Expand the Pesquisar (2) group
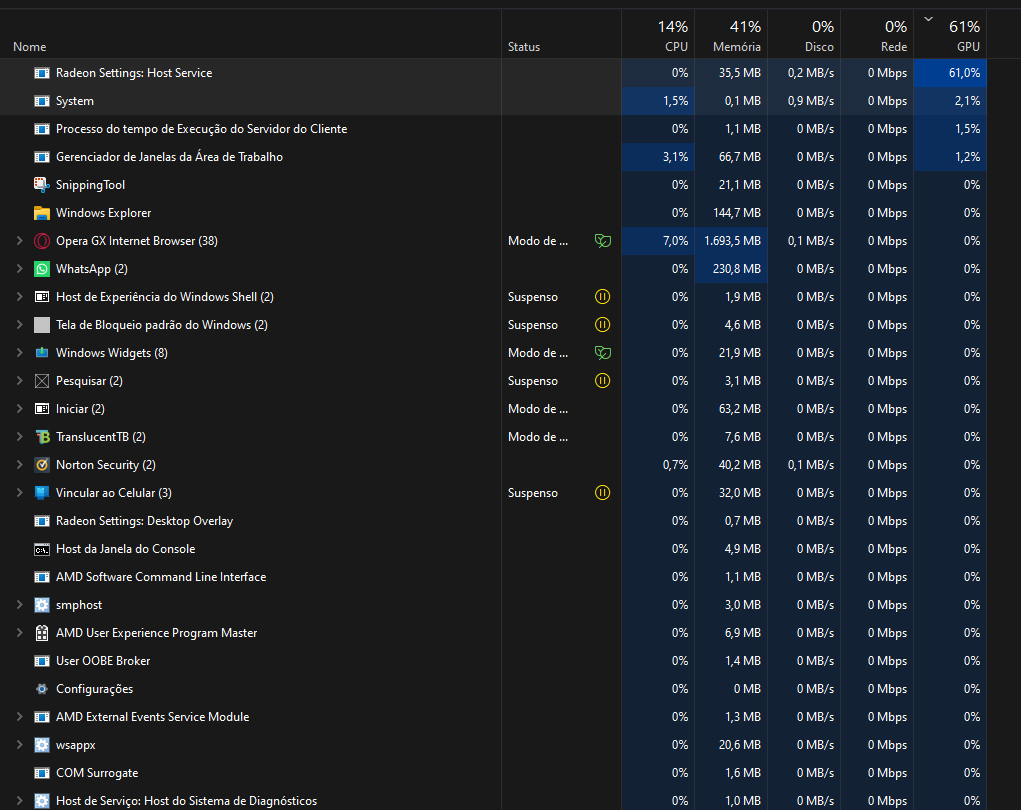This screenshot has width=1021, height=810. coord(20,381)
